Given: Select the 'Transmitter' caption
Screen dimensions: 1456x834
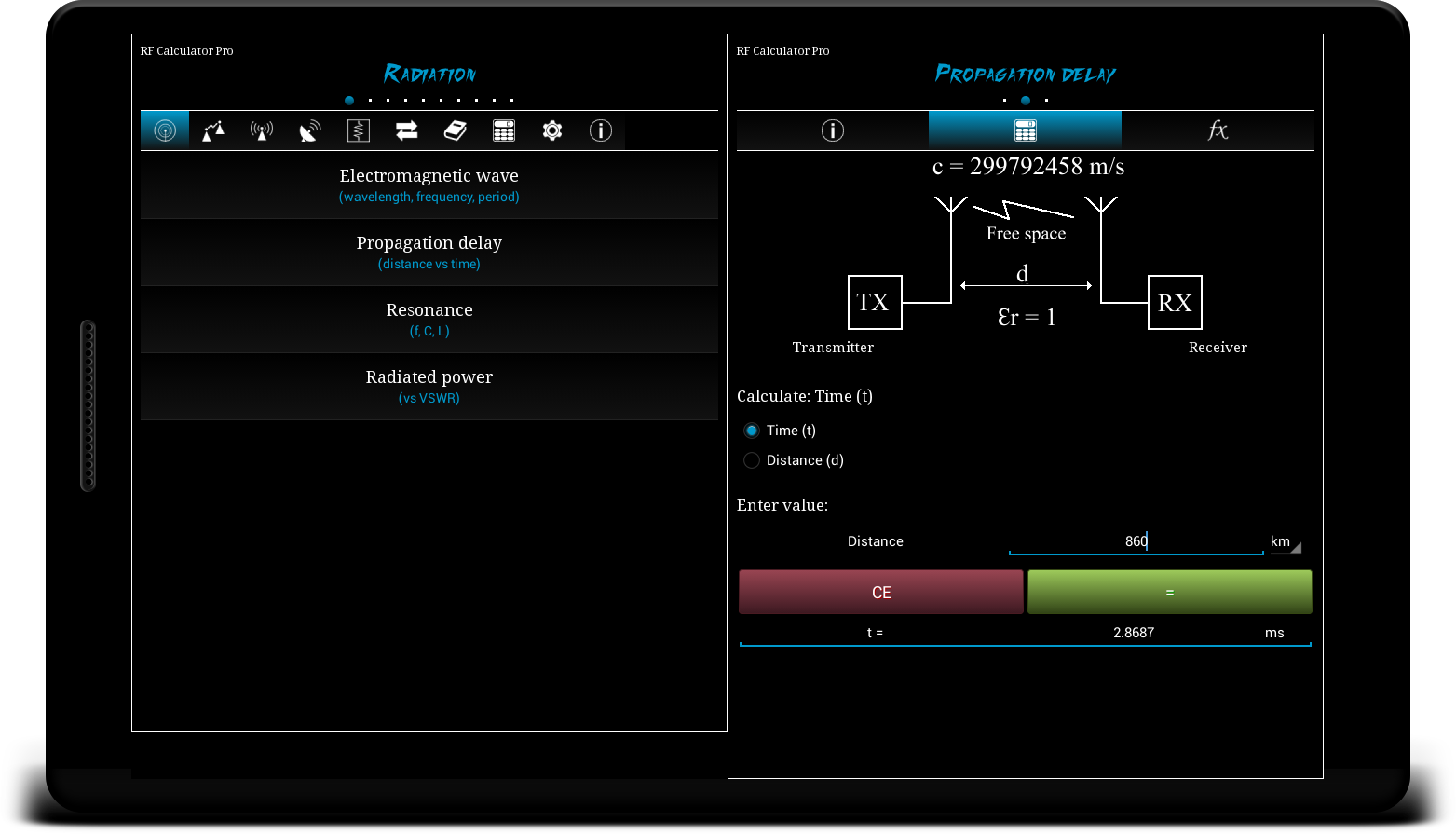Looking at the screenshot, I should pos(833,348).
